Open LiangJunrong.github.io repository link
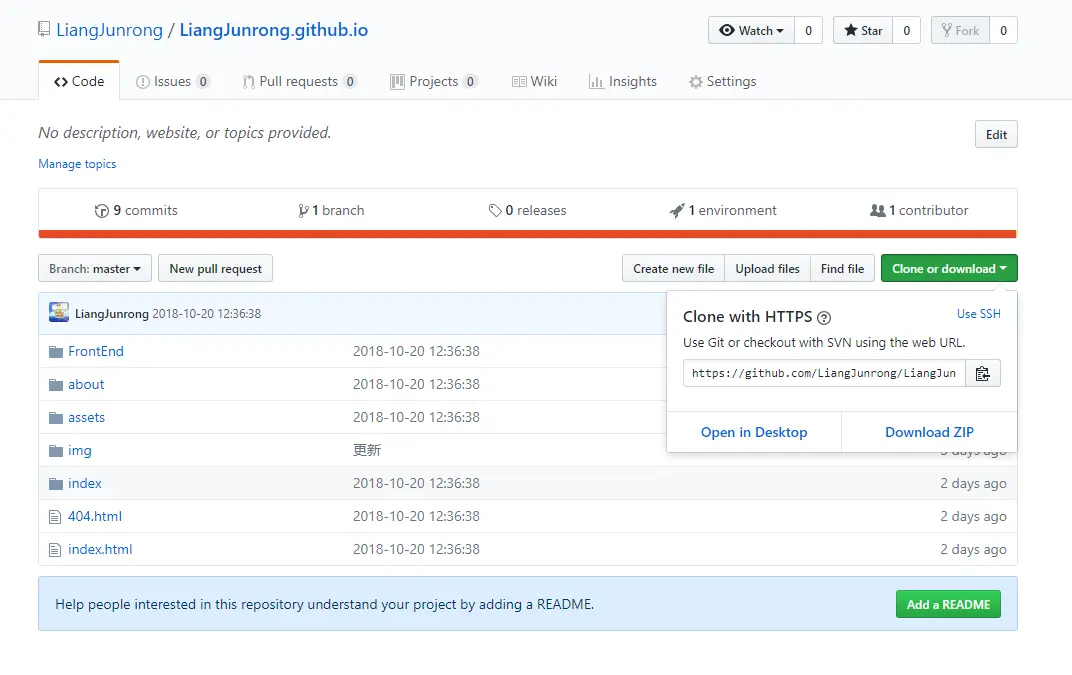Viewport: 1072px width, 675px height. coord(273,30)
